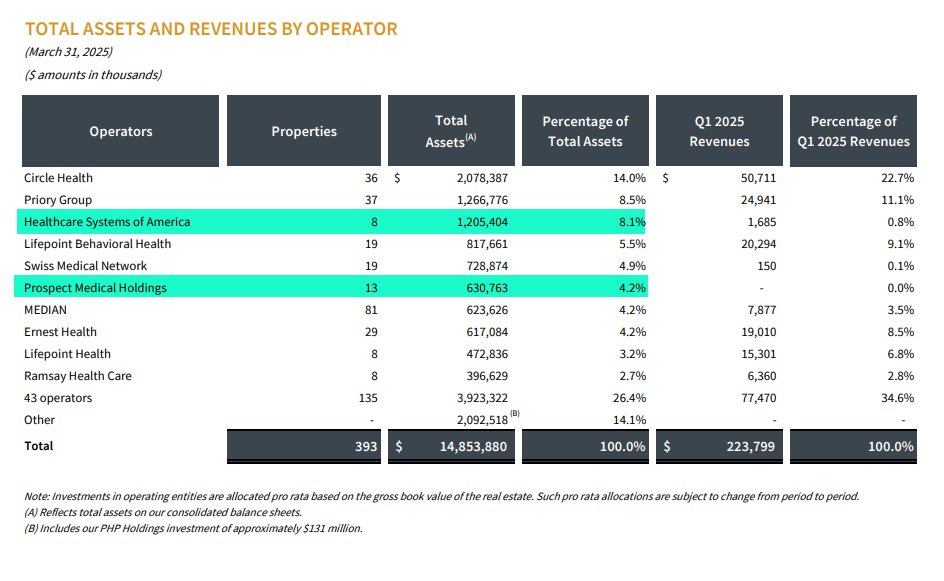Image resolution: width=944 pixels, height=581 pixels.
Task: Select 'Lifepoint Behavioral Health' operator name
Action: (98, 244)
